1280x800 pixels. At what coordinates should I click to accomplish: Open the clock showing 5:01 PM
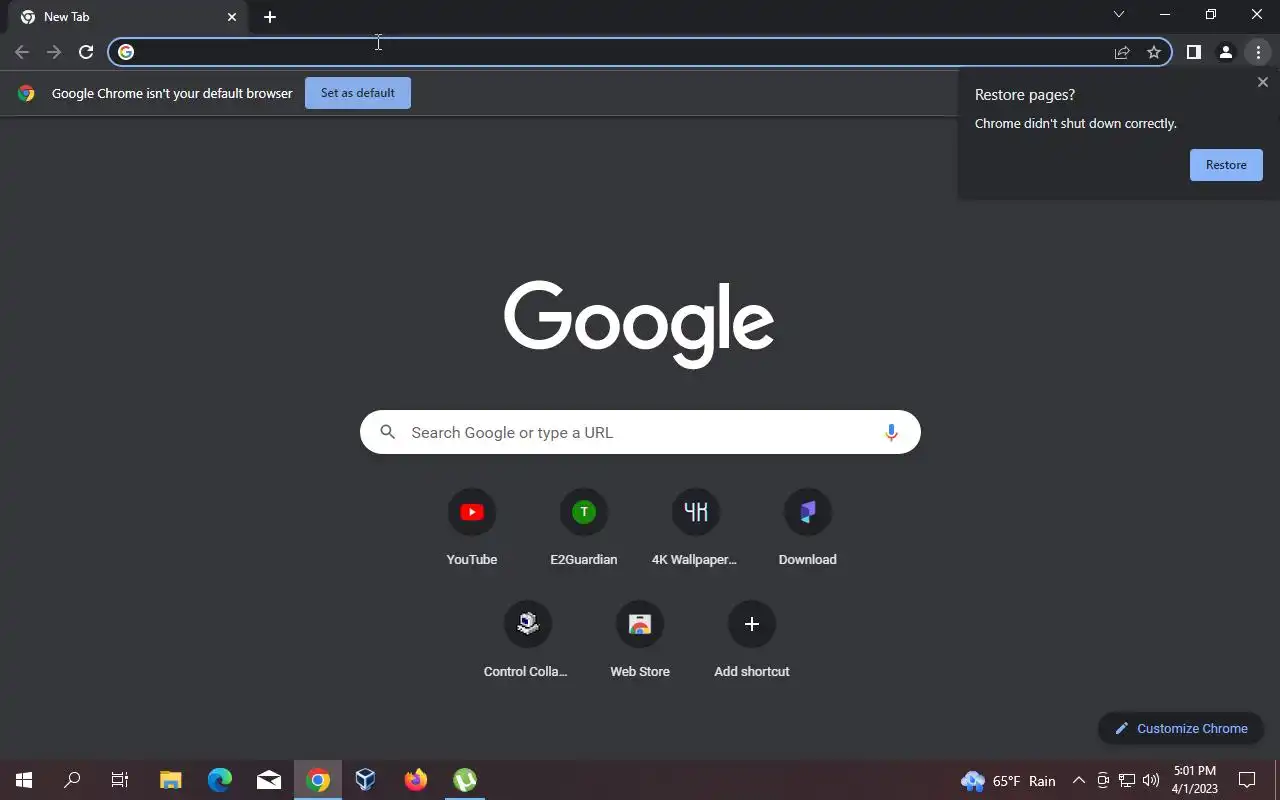click(1195, 780)
